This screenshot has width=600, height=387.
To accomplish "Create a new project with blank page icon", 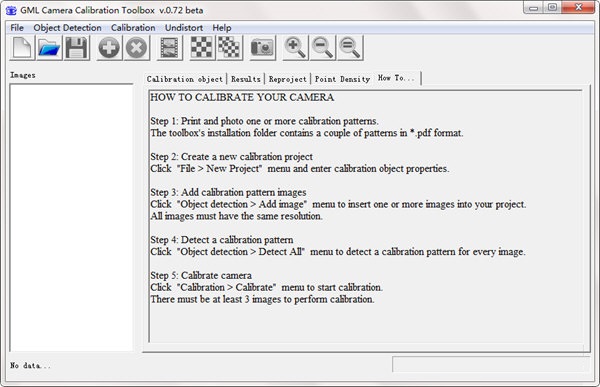I will point(22,48).
